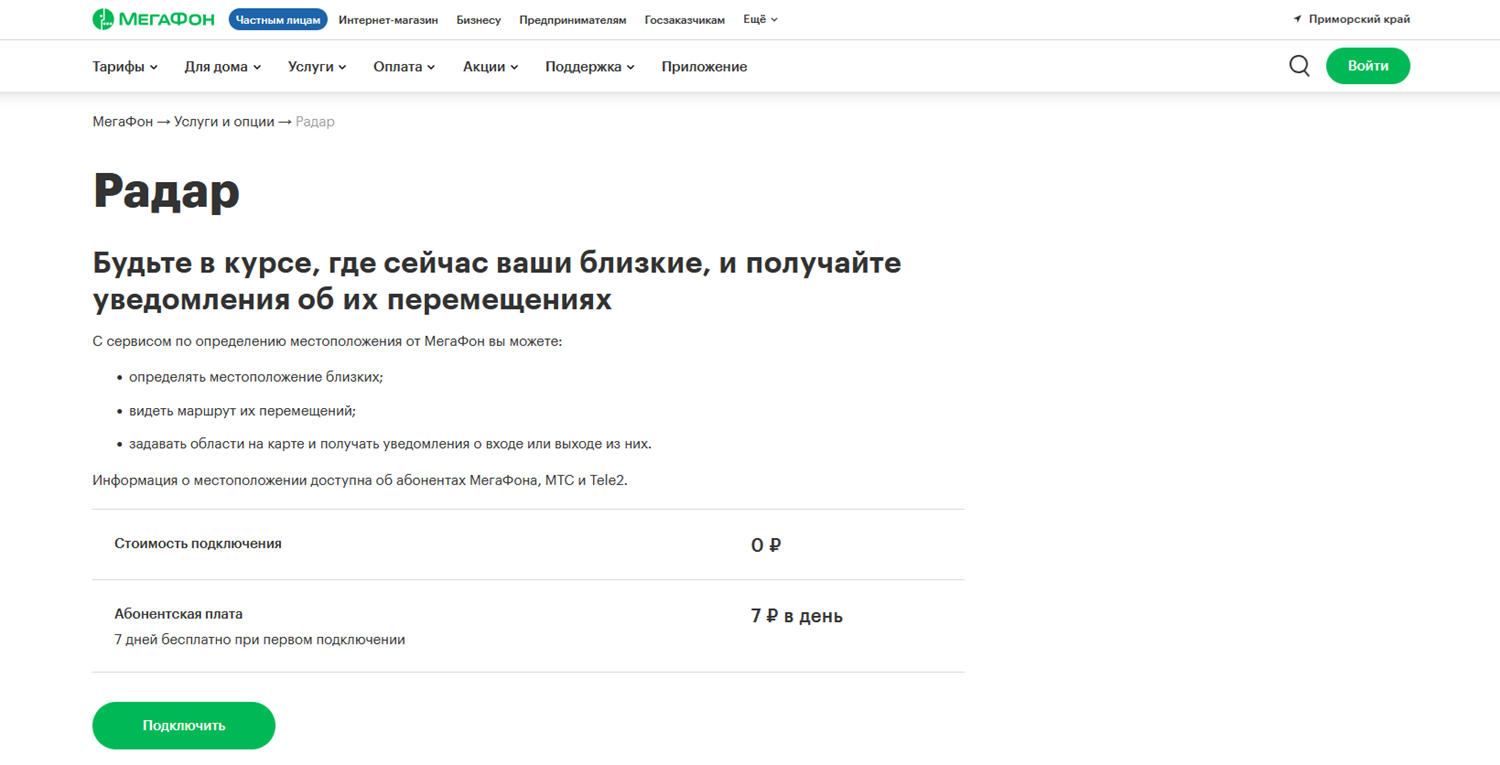Open the Госзаказчикам section

(685, 20)
